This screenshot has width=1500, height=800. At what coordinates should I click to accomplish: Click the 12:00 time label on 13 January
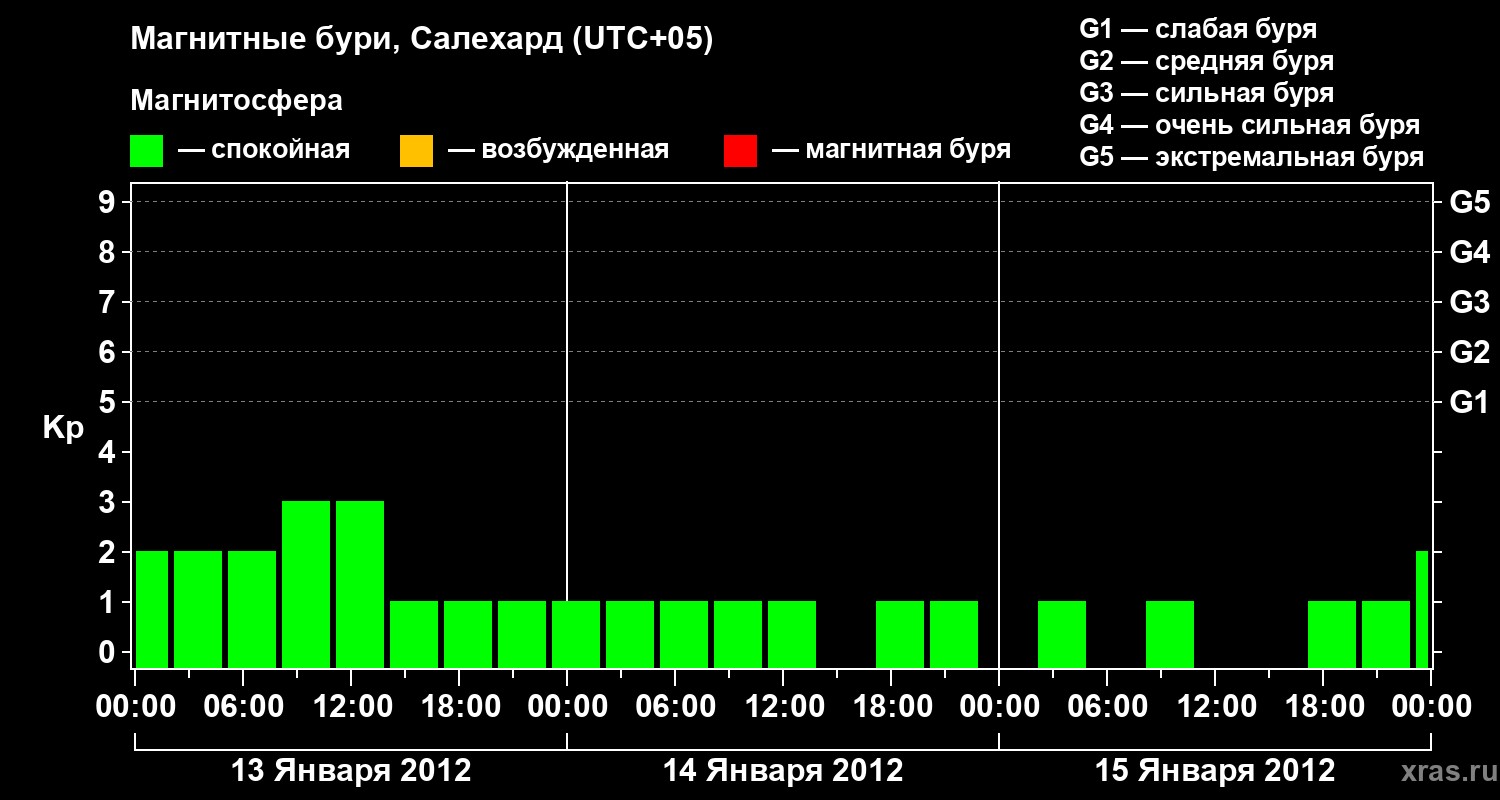(x=351, y=706)
